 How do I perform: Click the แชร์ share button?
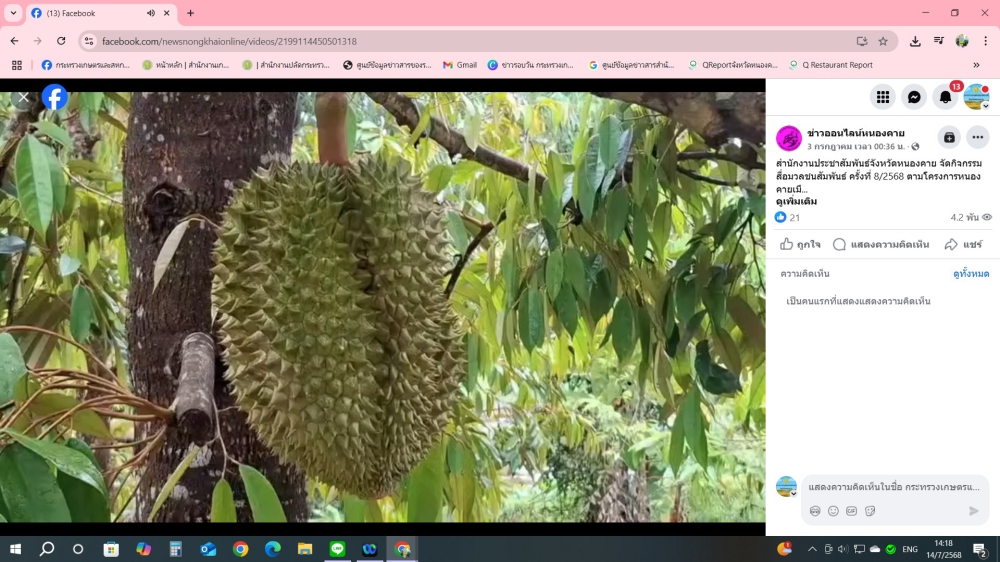[963, 244]
